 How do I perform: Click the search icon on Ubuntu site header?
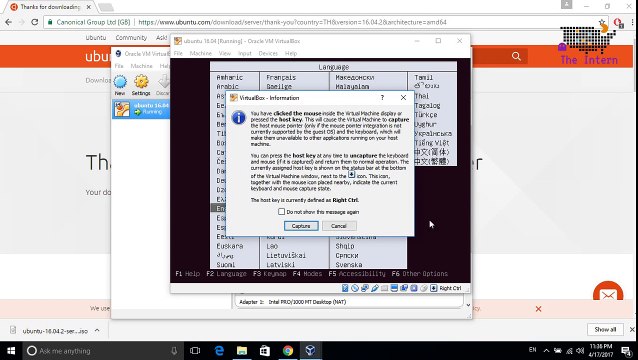pyautogui.click(x=516, y=56)
